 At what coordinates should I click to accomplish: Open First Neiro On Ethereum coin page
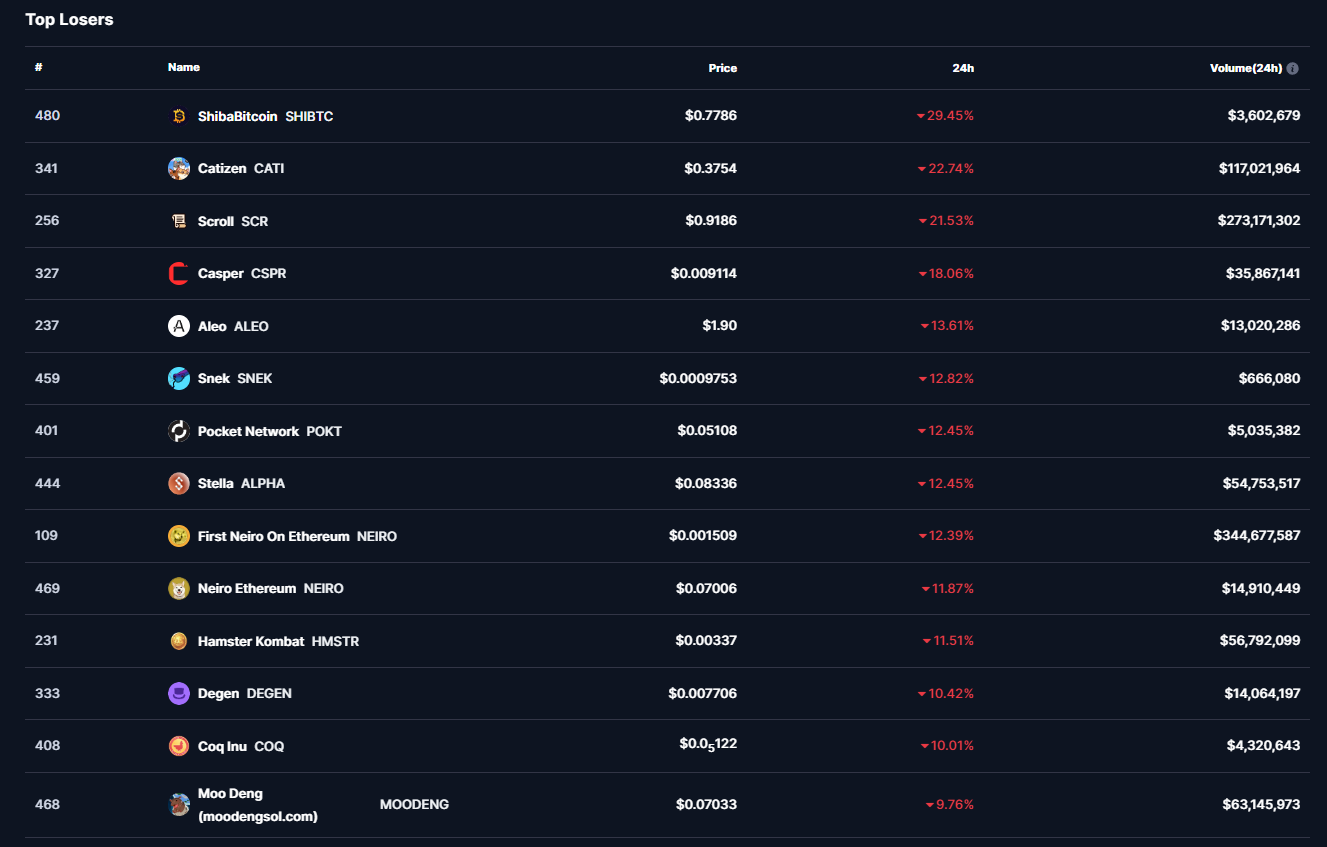[x=273, y=536]
